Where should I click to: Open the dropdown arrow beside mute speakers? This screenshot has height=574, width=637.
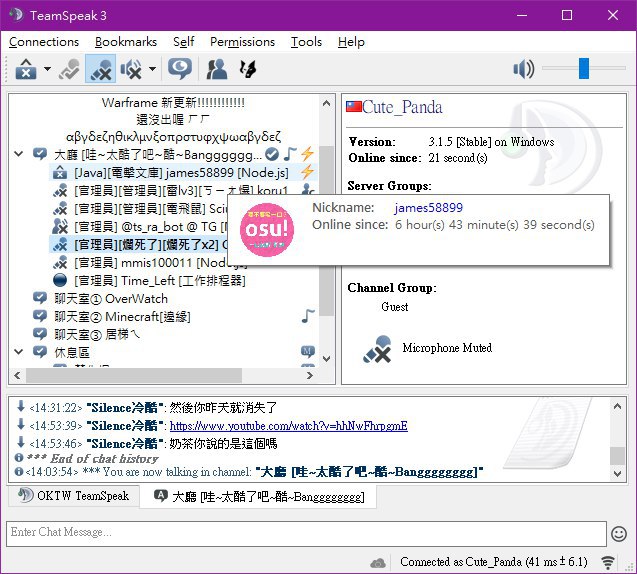[152, 69]
